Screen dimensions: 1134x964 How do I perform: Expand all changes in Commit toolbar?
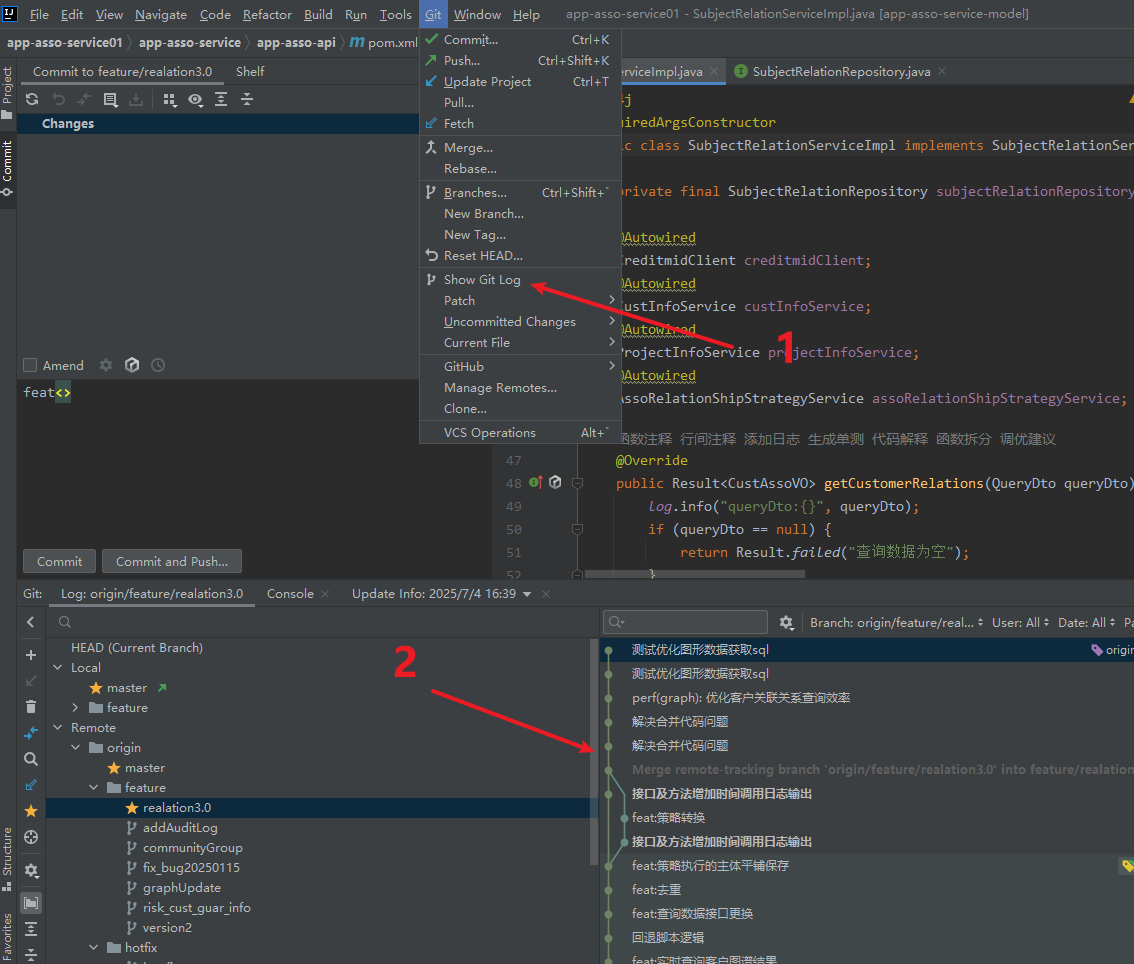pyautogui.click(x=221, y=100)
